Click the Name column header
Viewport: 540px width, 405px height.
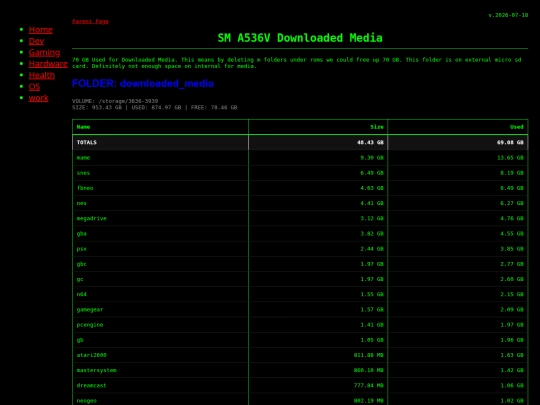[83, 127]
